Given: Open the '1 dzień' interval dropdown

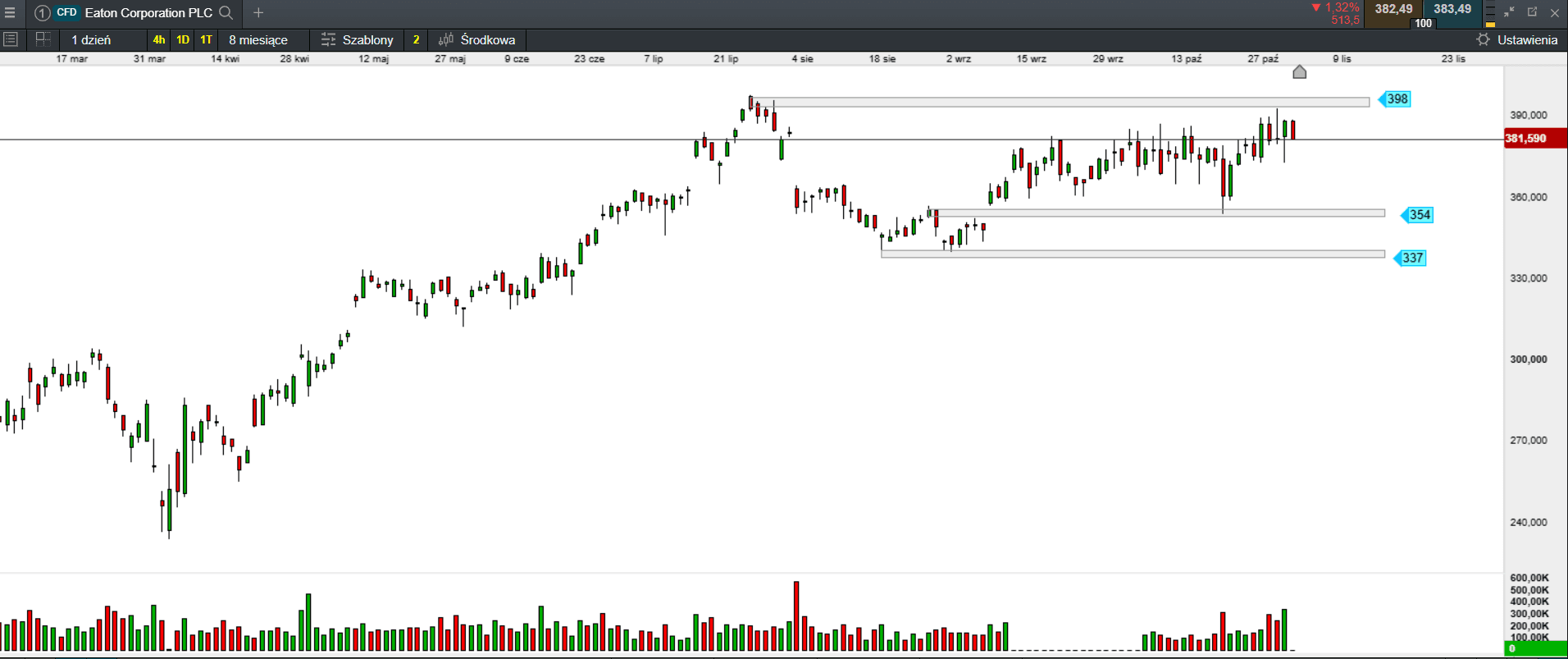Looking at the screenshot, I should point(91,39).
